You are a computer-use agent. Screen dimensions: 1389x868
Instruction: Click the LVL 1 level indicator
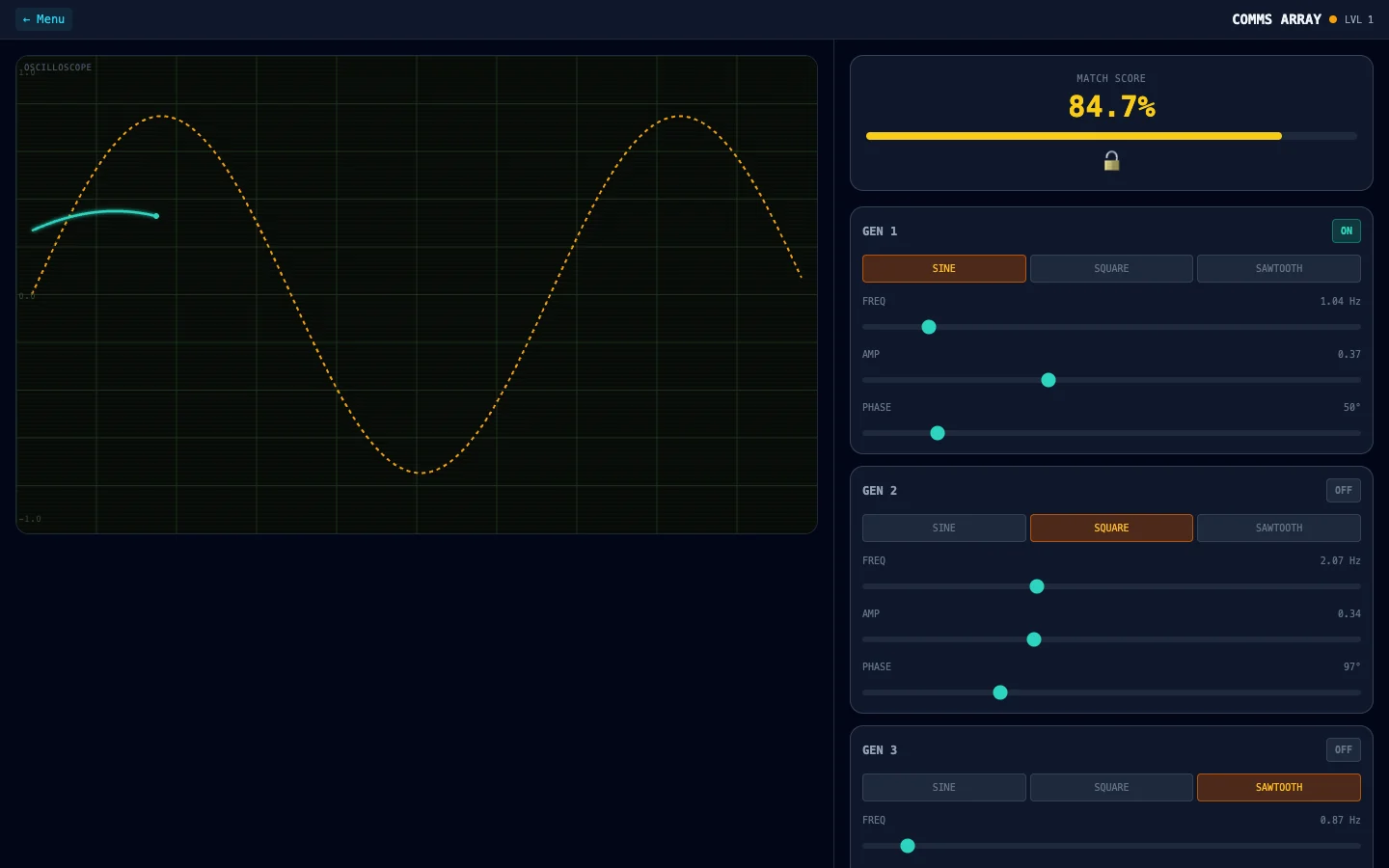coord(1359,19)
